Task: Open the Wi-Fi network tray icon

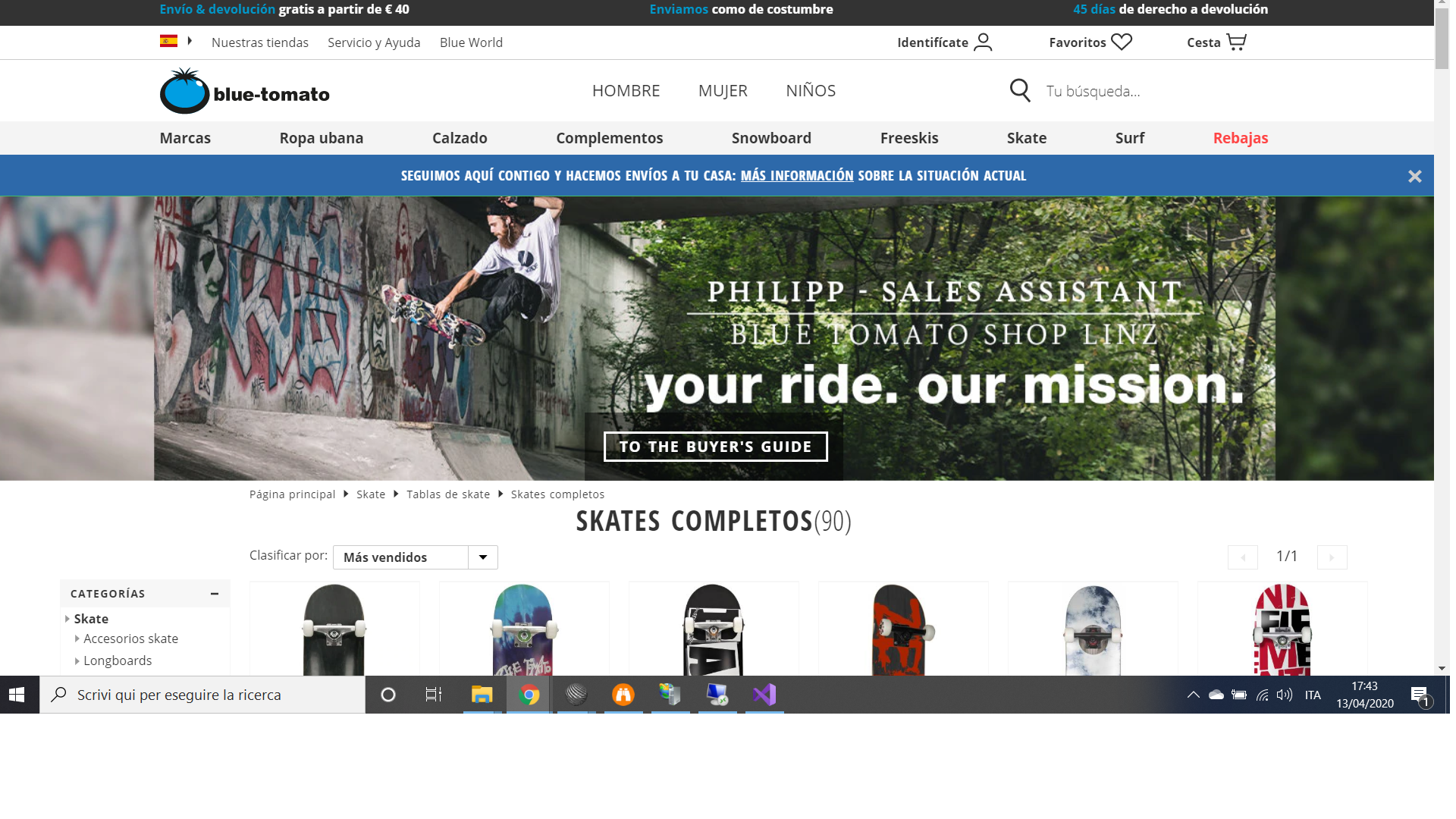Action: click(x=1262, y=695)
